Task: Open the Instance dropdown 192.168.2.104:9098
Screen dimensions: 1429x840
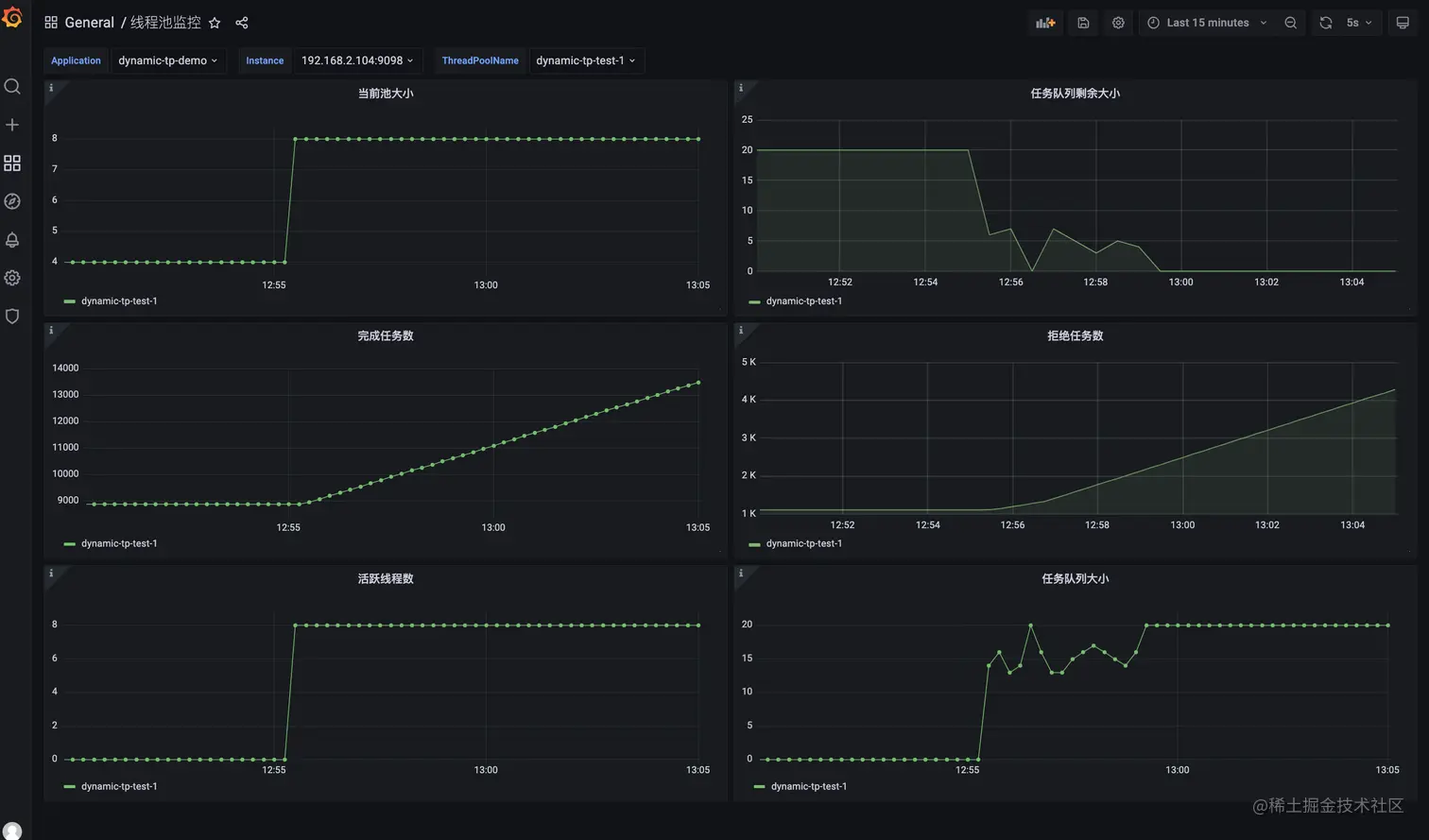Action: [357, 60]
